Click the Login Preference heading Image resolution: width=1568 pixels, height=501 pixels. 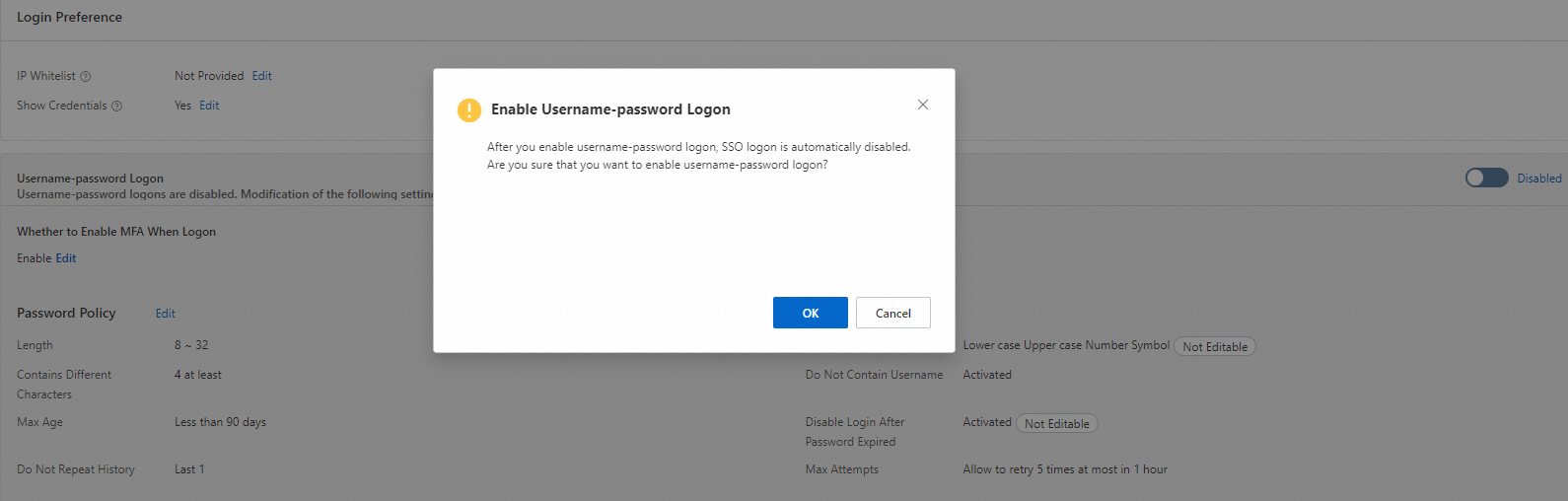pyautogui.click(x=69, y=17)
